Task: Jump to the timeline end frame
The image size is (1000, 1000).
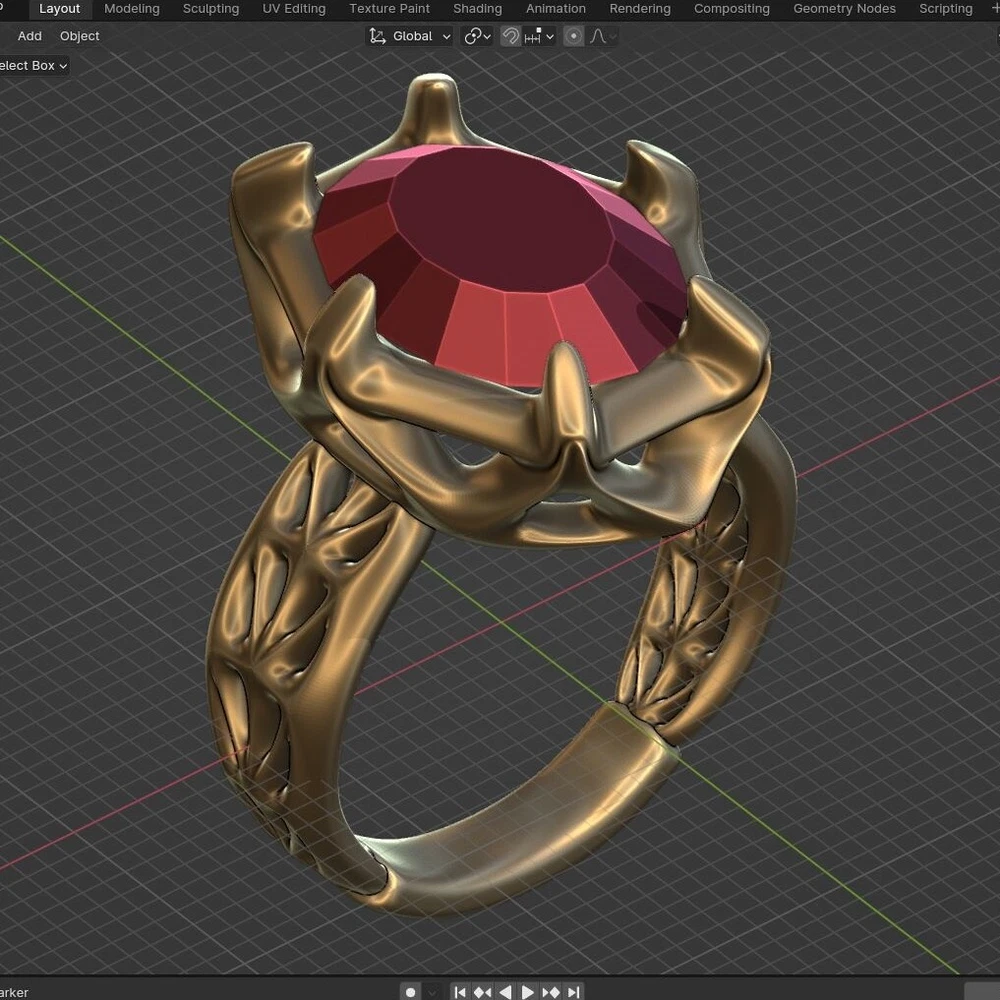Action: pos(574,992)
